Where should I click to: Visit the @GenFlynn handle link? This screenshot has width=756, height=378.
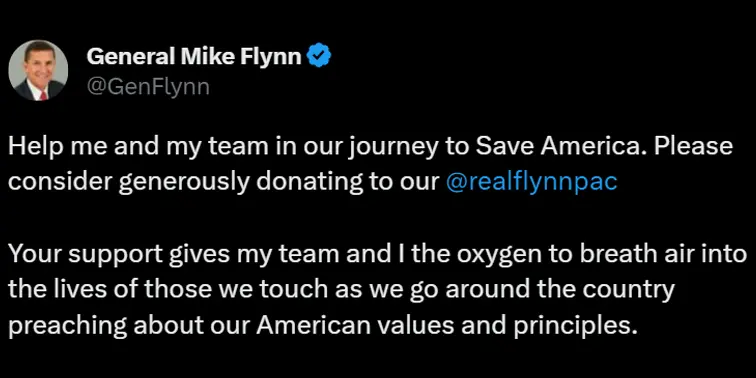(148, 87)
